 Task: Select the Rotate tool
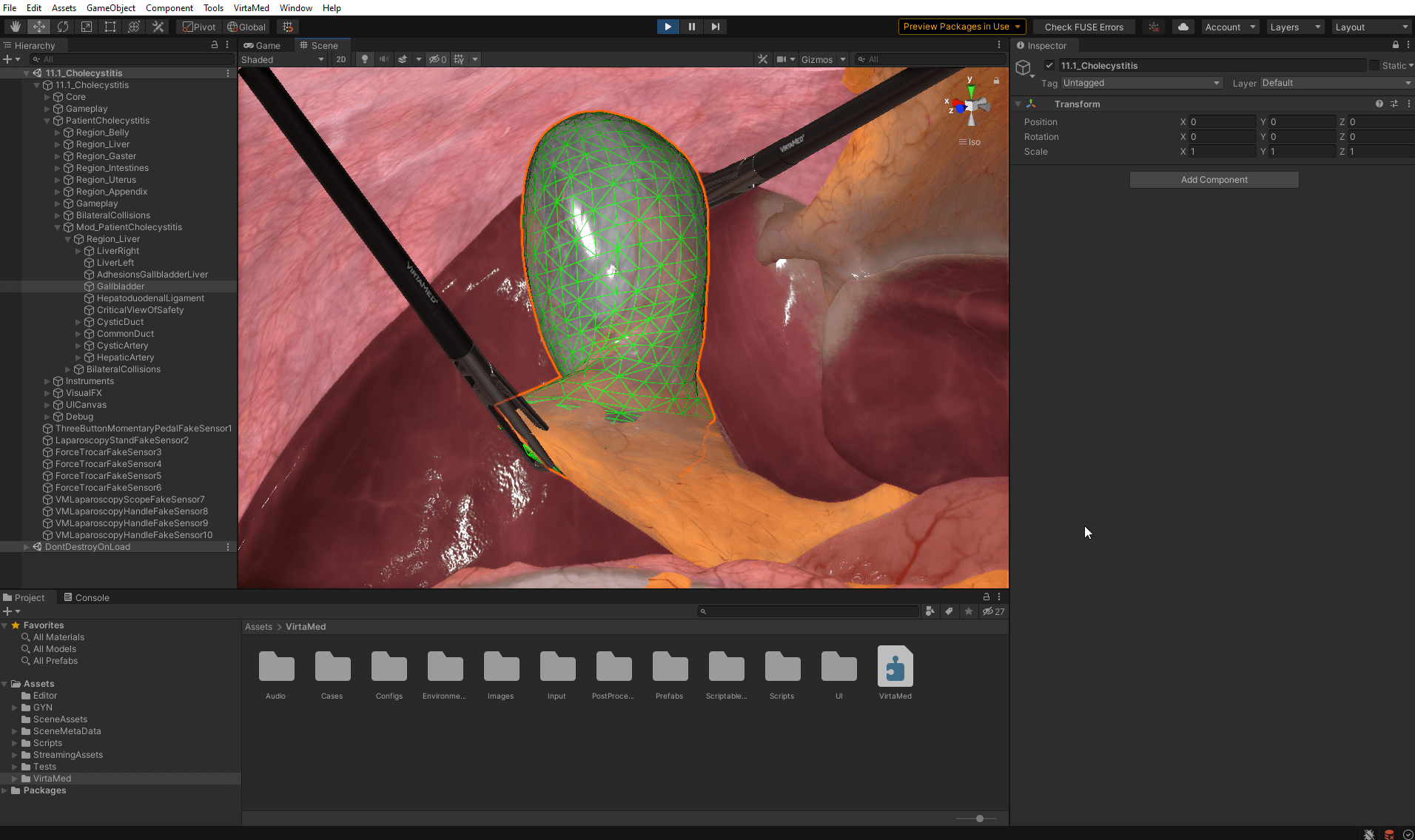tap(63, 27)
